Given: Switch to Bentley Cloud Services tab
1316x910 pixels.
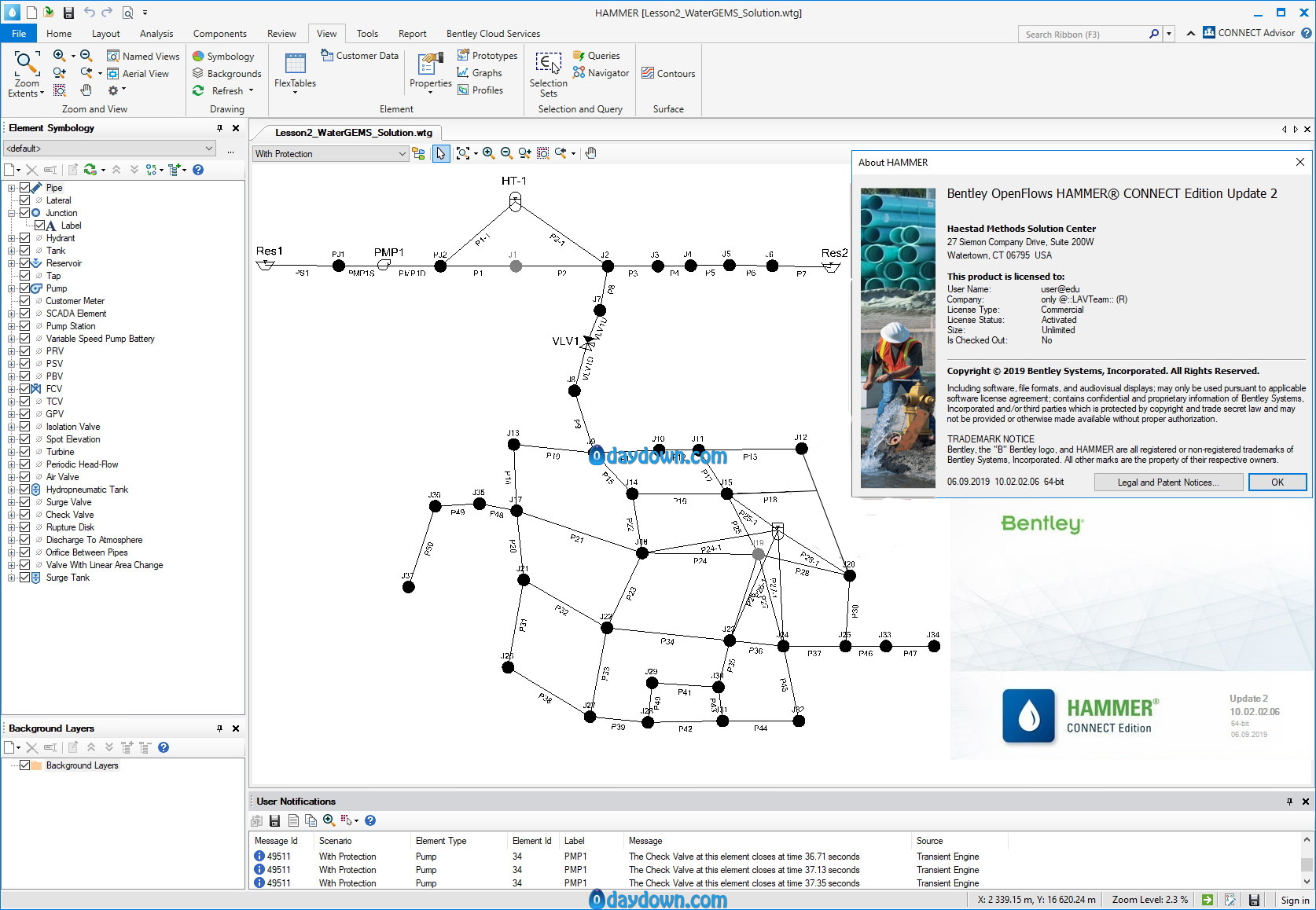Looking at the screenshot, I should tap(493, 34).
